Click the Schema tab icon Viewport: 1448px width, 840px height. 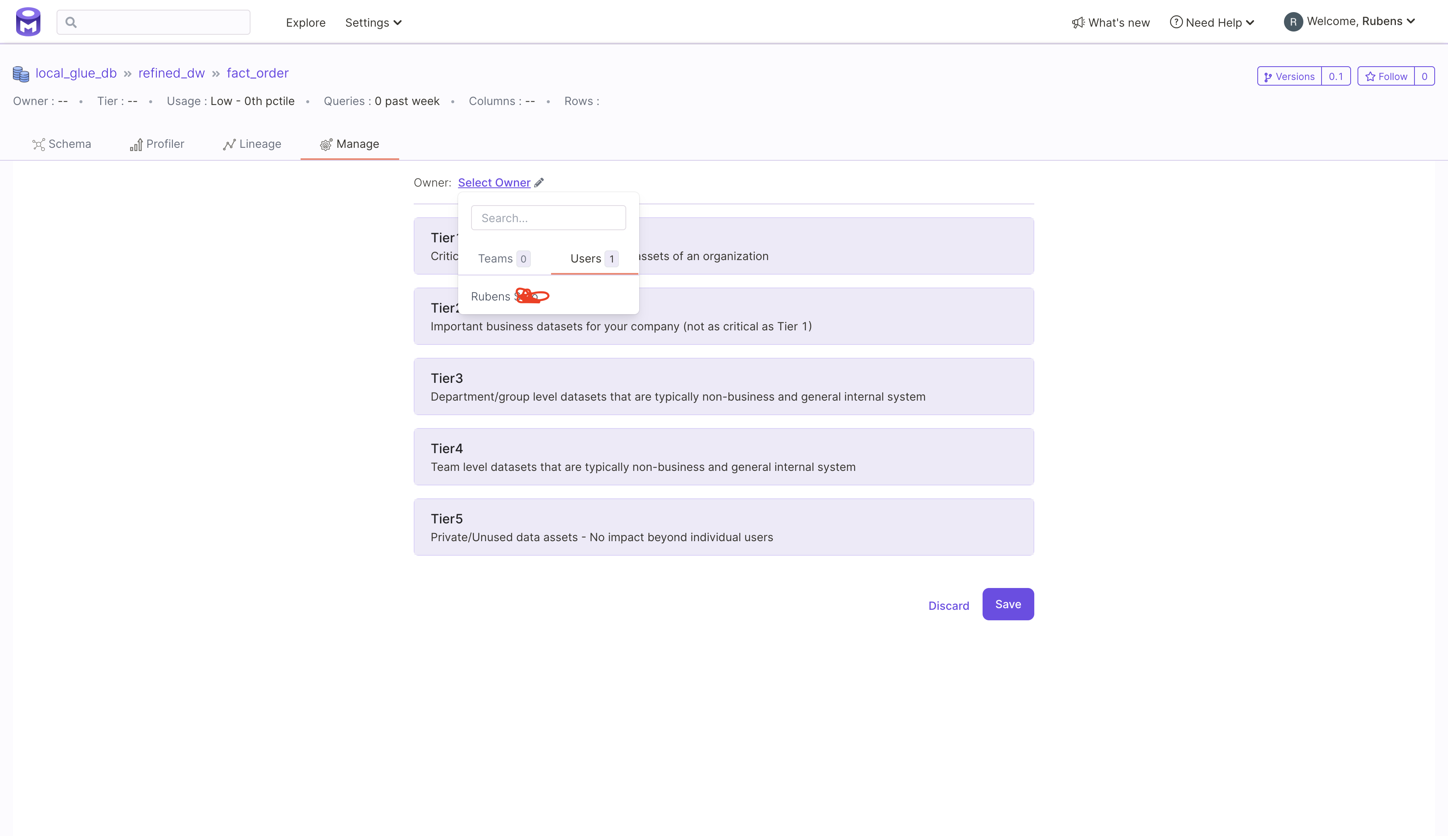tap(38, 144)
